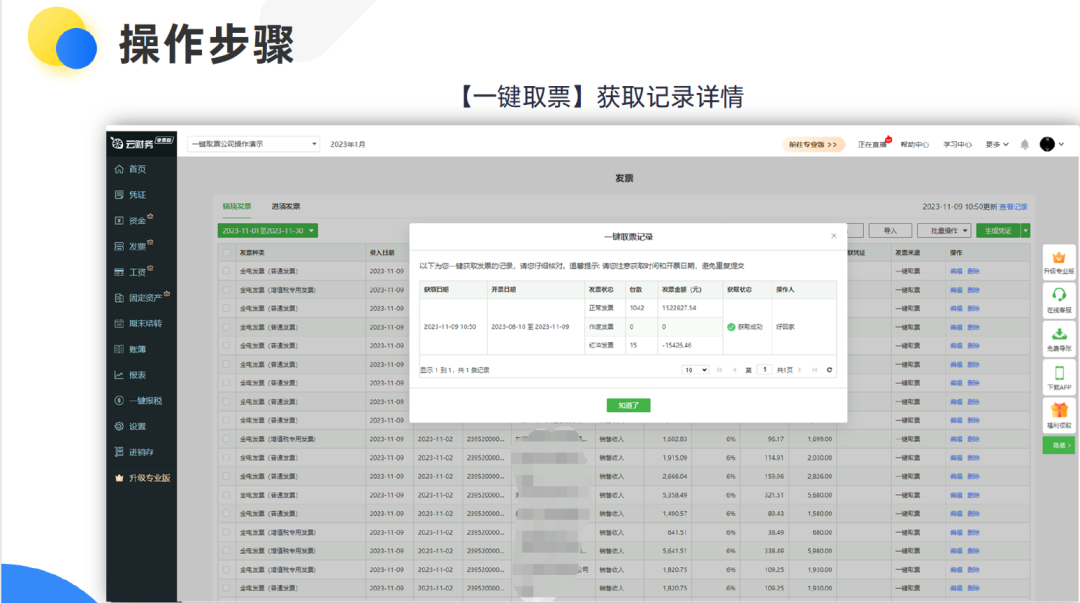Image resolution: width=1080 pixels, height=603 pixels.
Task: Expand the arrow next to the user avatar
Action: click(x=1061, y=144)
